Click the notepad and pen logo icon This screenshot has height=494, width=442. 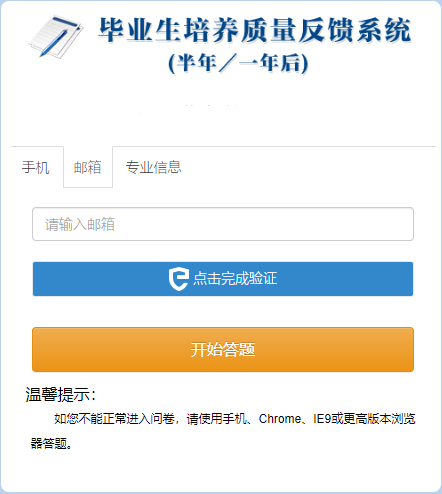(56, 36)
